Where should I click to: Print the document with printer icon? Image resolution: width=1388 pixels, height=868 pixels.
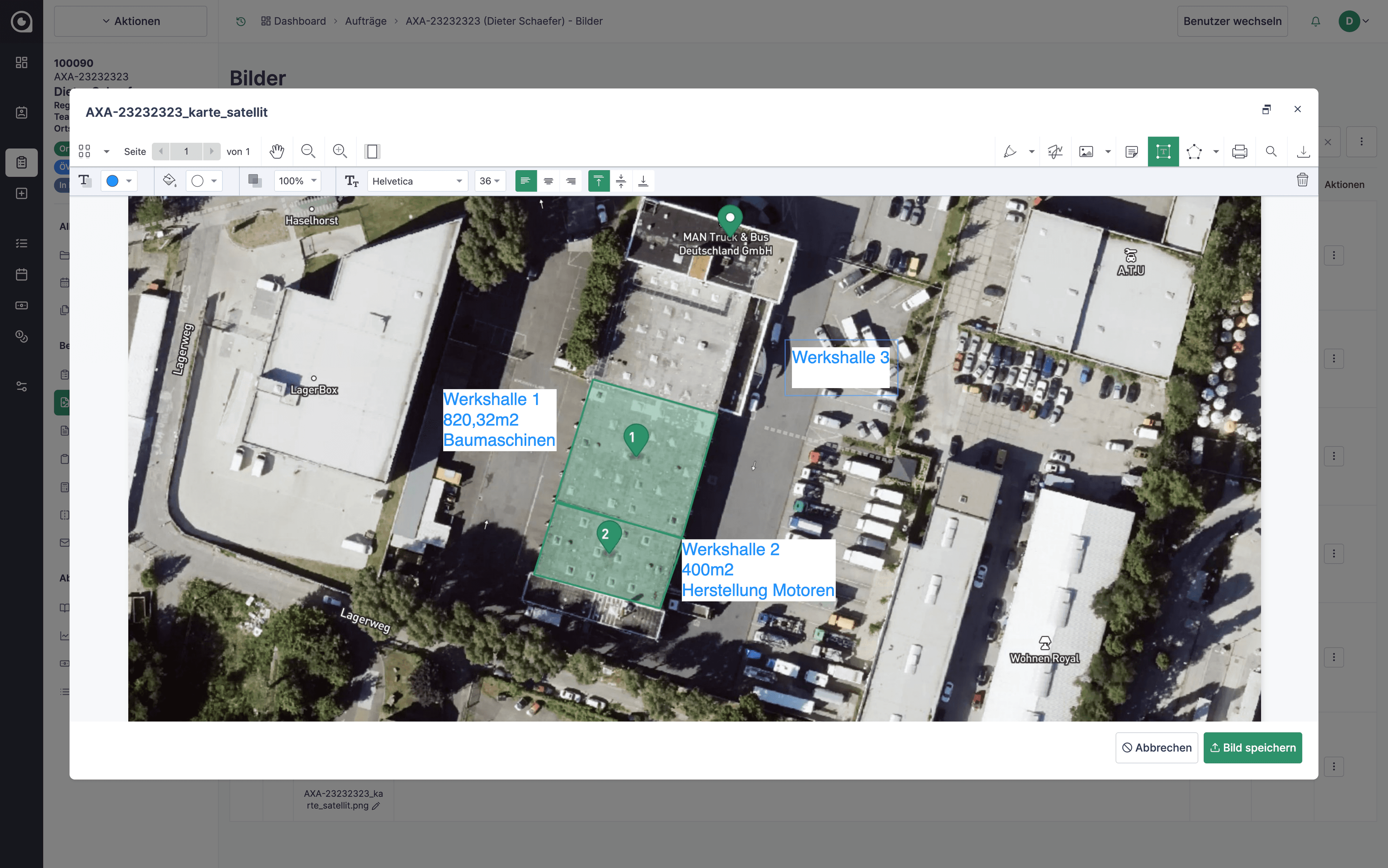[x=1239, y=151]
